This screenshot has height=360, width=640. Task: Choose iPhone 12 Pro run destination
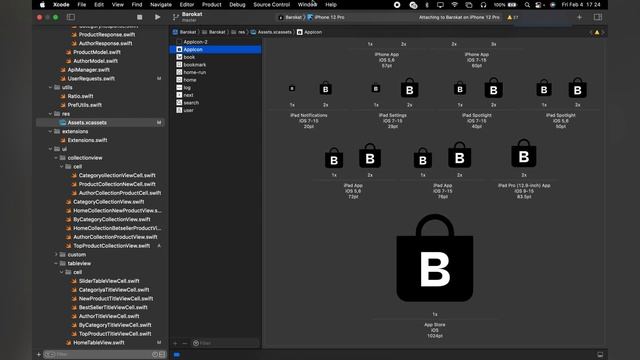[326, 18]
